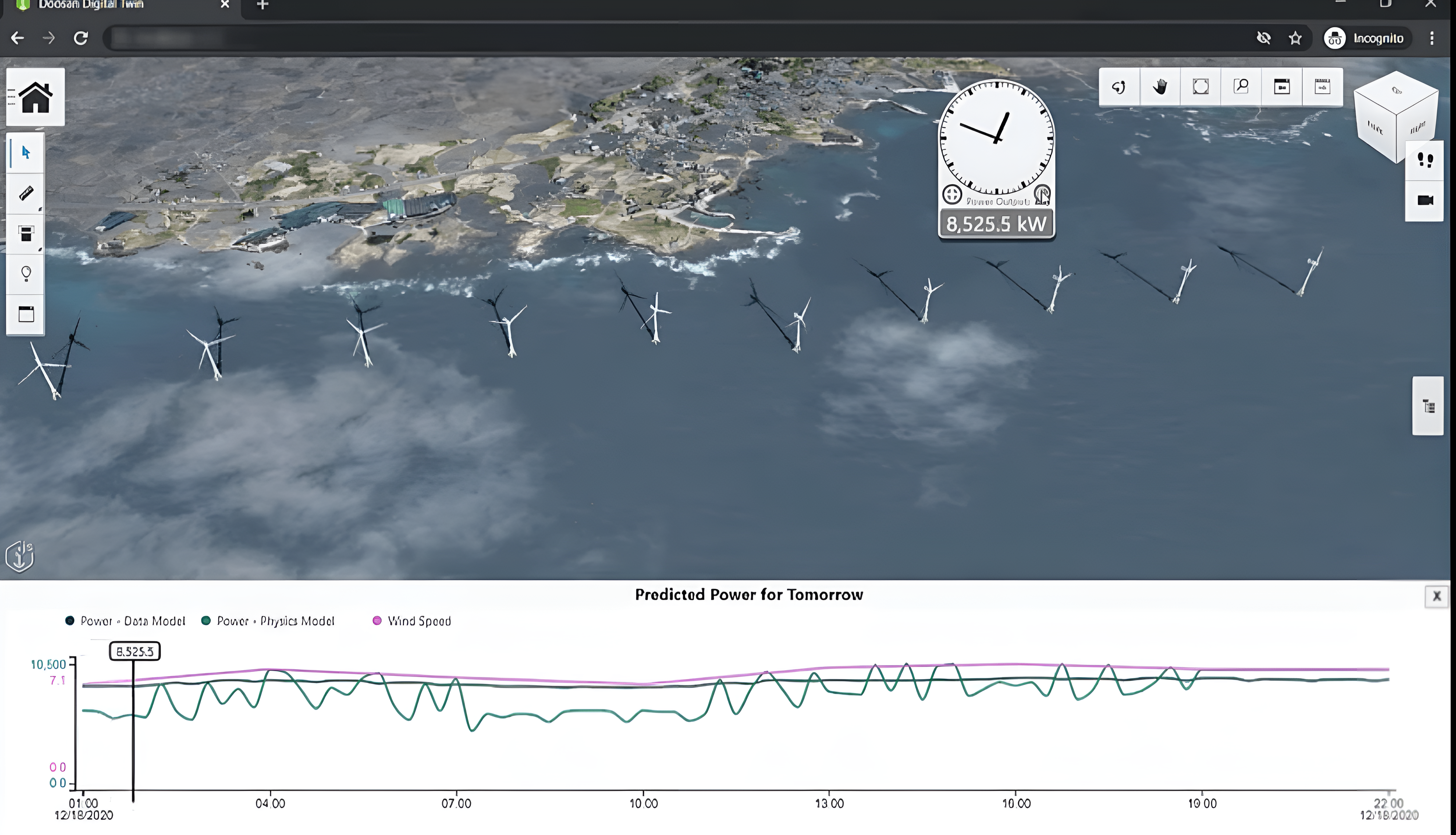
Task: Open the Chrome three-dot menu
Action: pos(1432,39)
